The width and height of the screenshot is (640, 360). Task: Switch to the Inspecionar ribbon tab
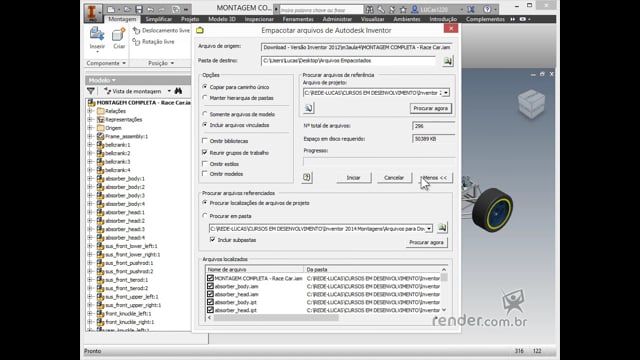pyautogui.click(x=259, y=19)
